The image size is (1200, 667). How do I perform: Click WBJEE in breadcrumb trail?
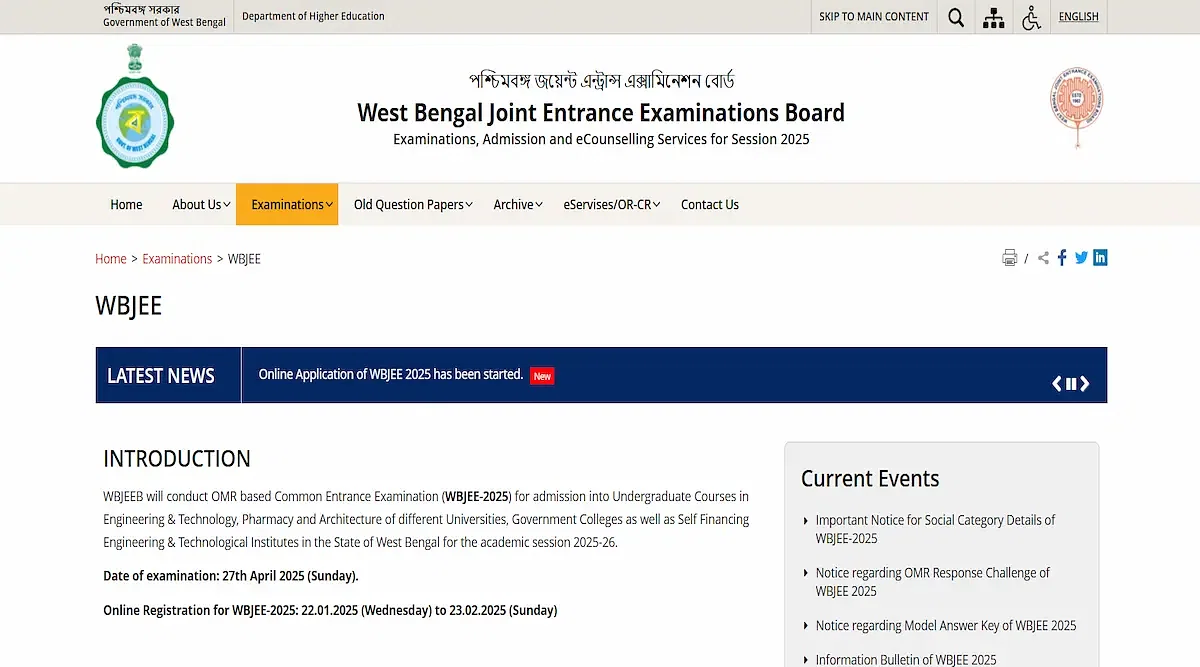tap(244, 259)
